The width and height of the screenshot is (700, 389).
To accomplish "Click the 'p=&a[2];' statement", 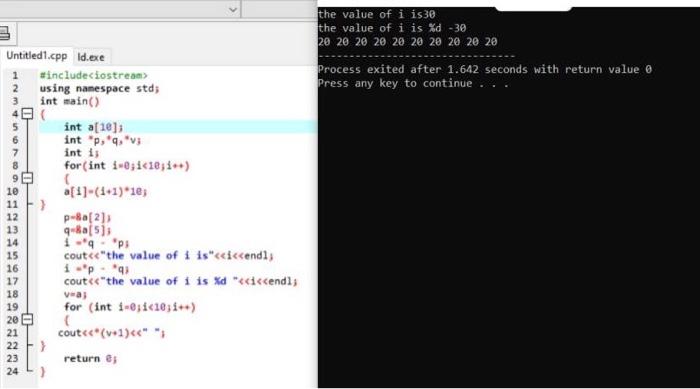I will click(87, 217).
